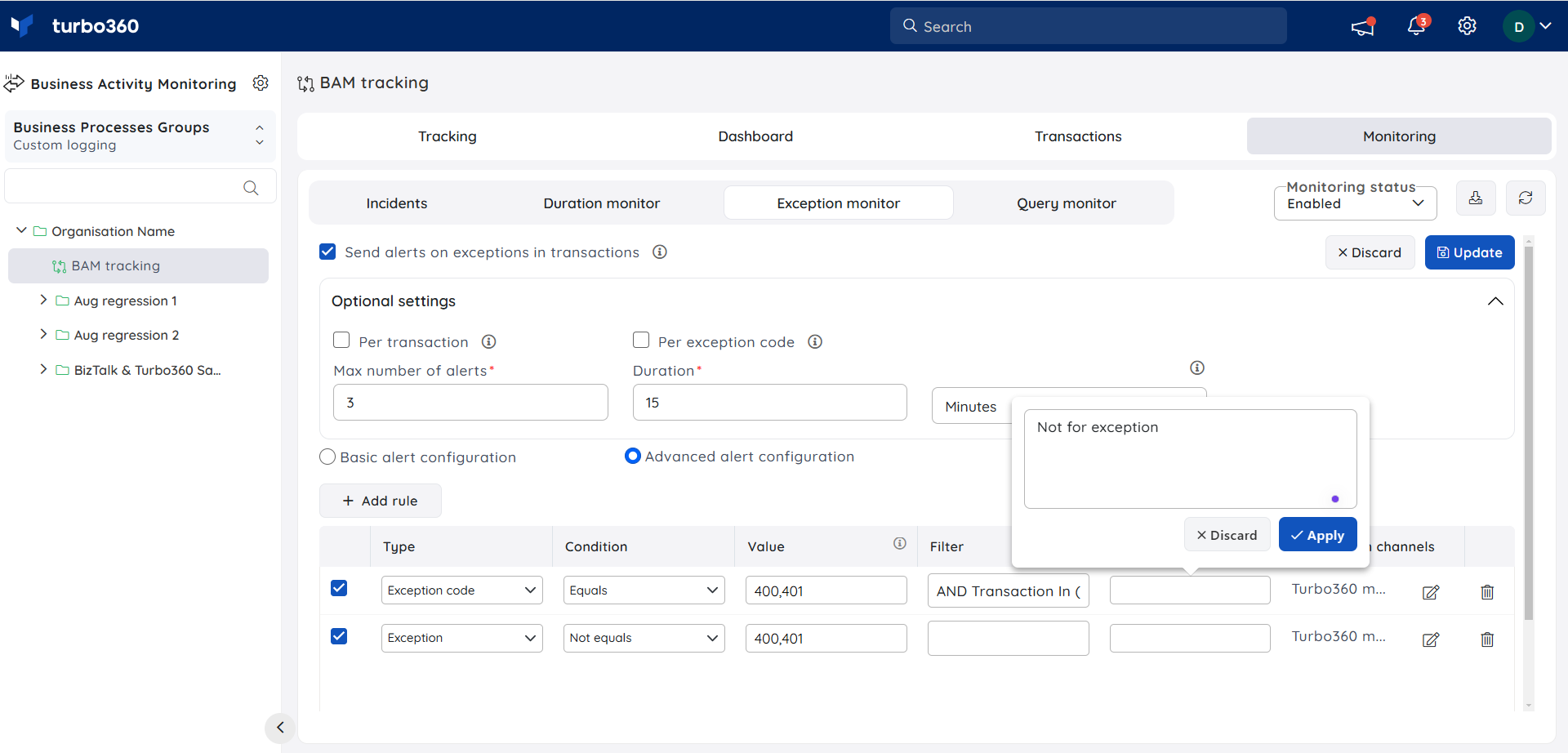Open the Exception monitor sub-tab
This screenshot has width=1568, height=753.
coord(839,203)
